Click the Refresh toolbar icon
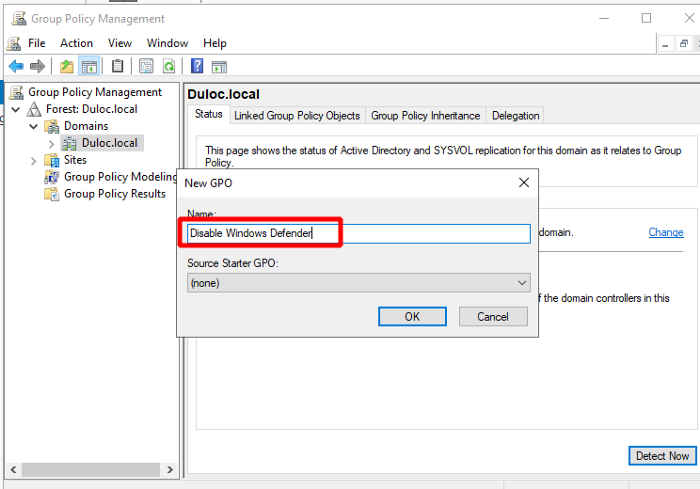700x489 pixels. (x=169, y=67)
